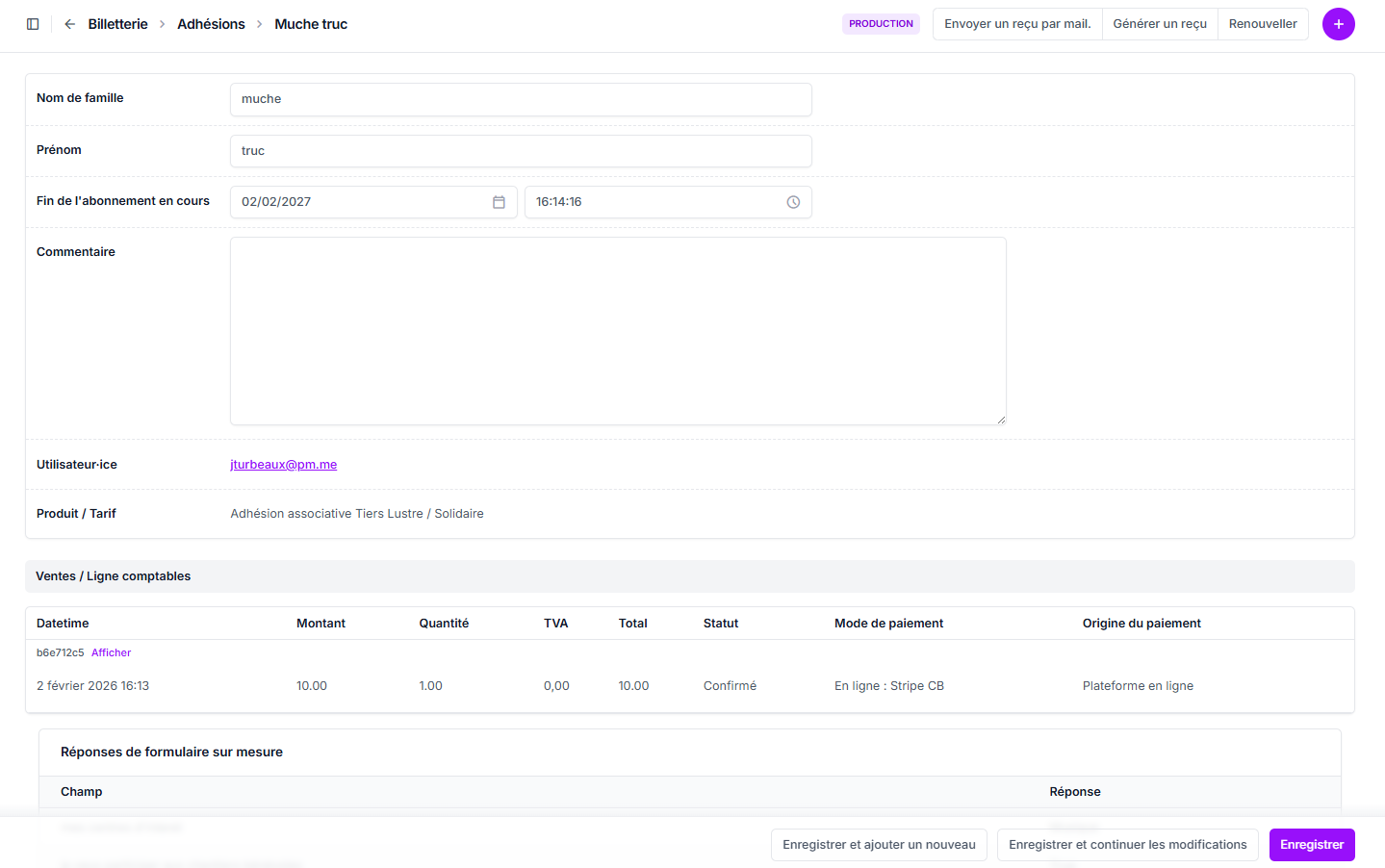
Task: Open jturbeaux@pm.me user link
Action: pos(284,465)
